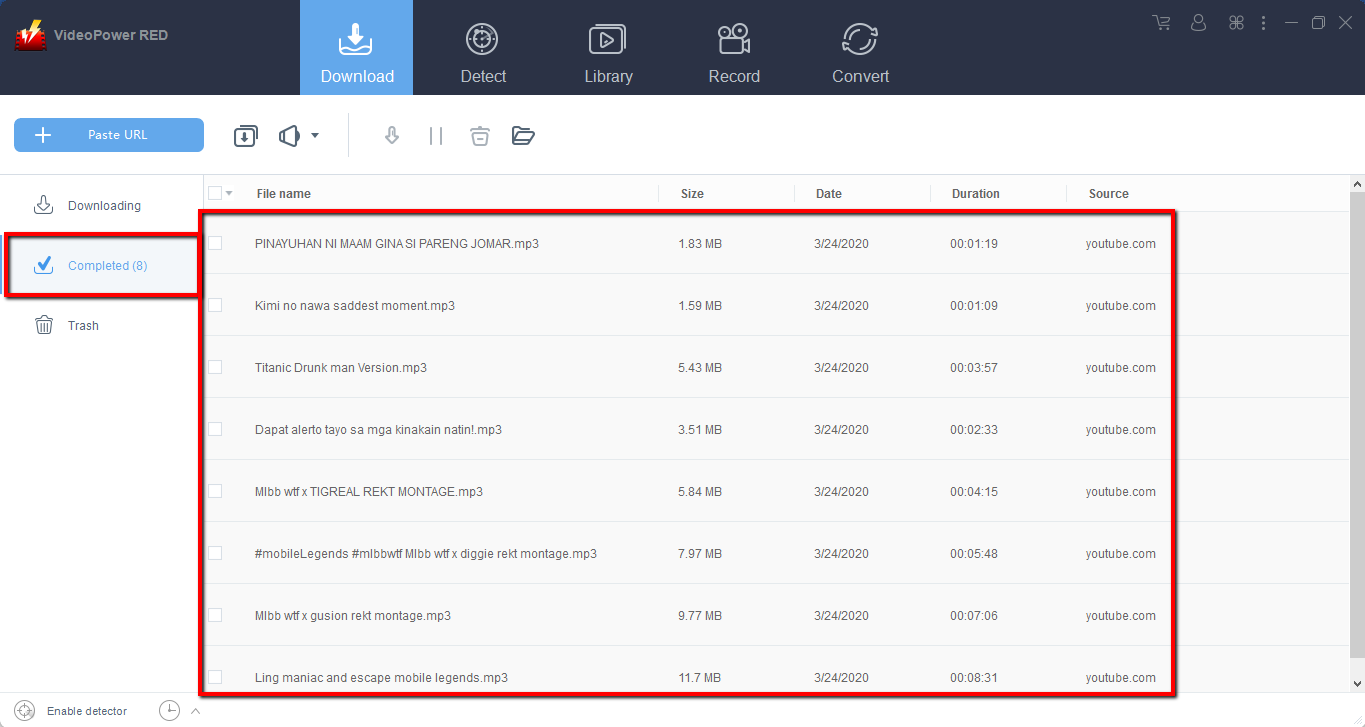Expand the panel arrow beside the clock
Viewport: 1365px width, 727px height.
(x=196, y=711)
